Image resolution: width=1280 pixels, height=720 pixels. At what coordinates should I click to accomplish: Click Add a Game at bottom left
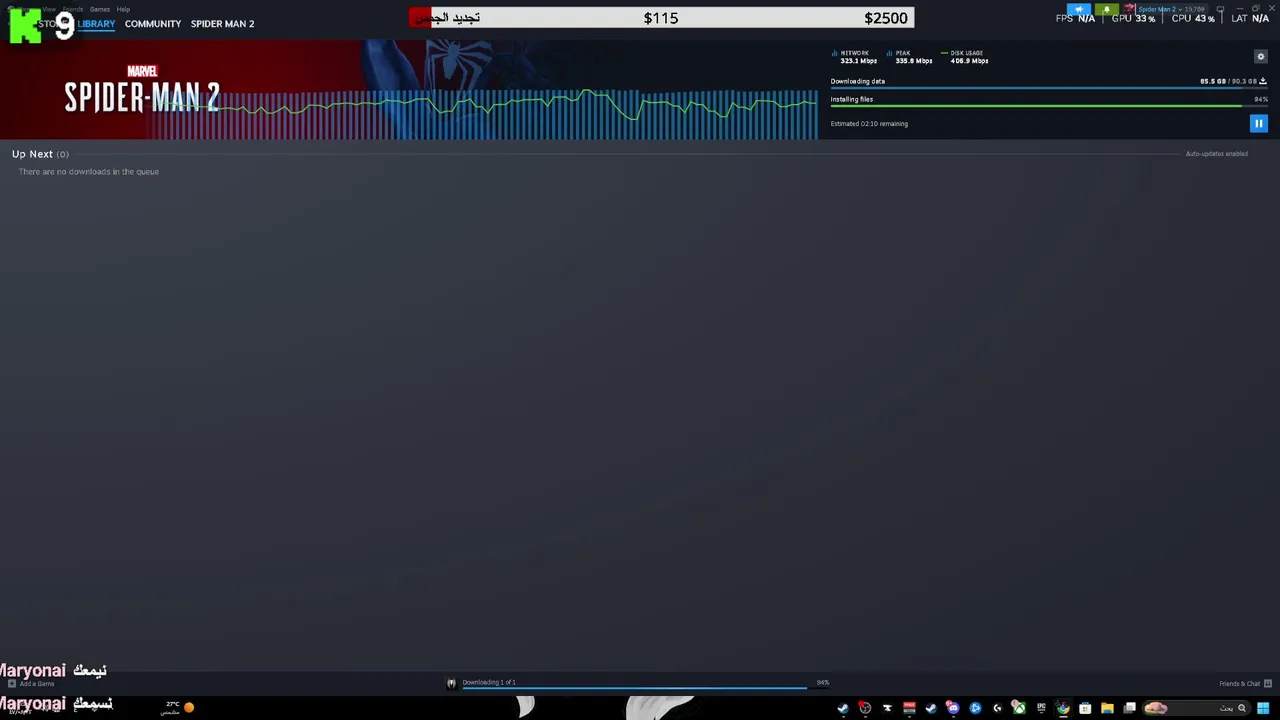pyautogui.click(x=31, y=684)
